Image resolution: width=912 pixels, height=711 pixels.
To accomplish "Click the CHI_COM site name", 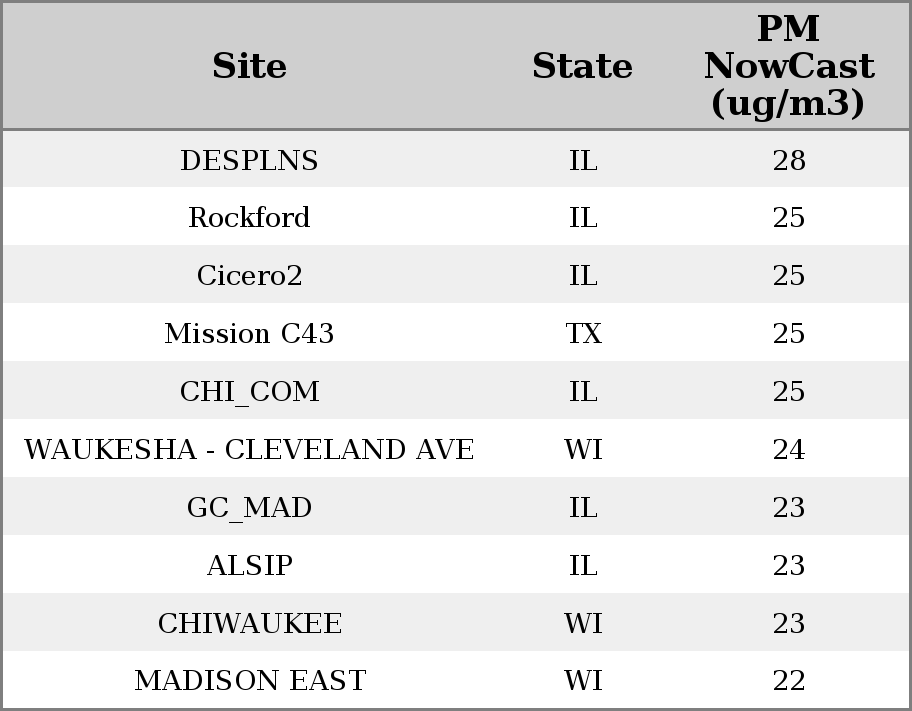I will tap(249, 392).
